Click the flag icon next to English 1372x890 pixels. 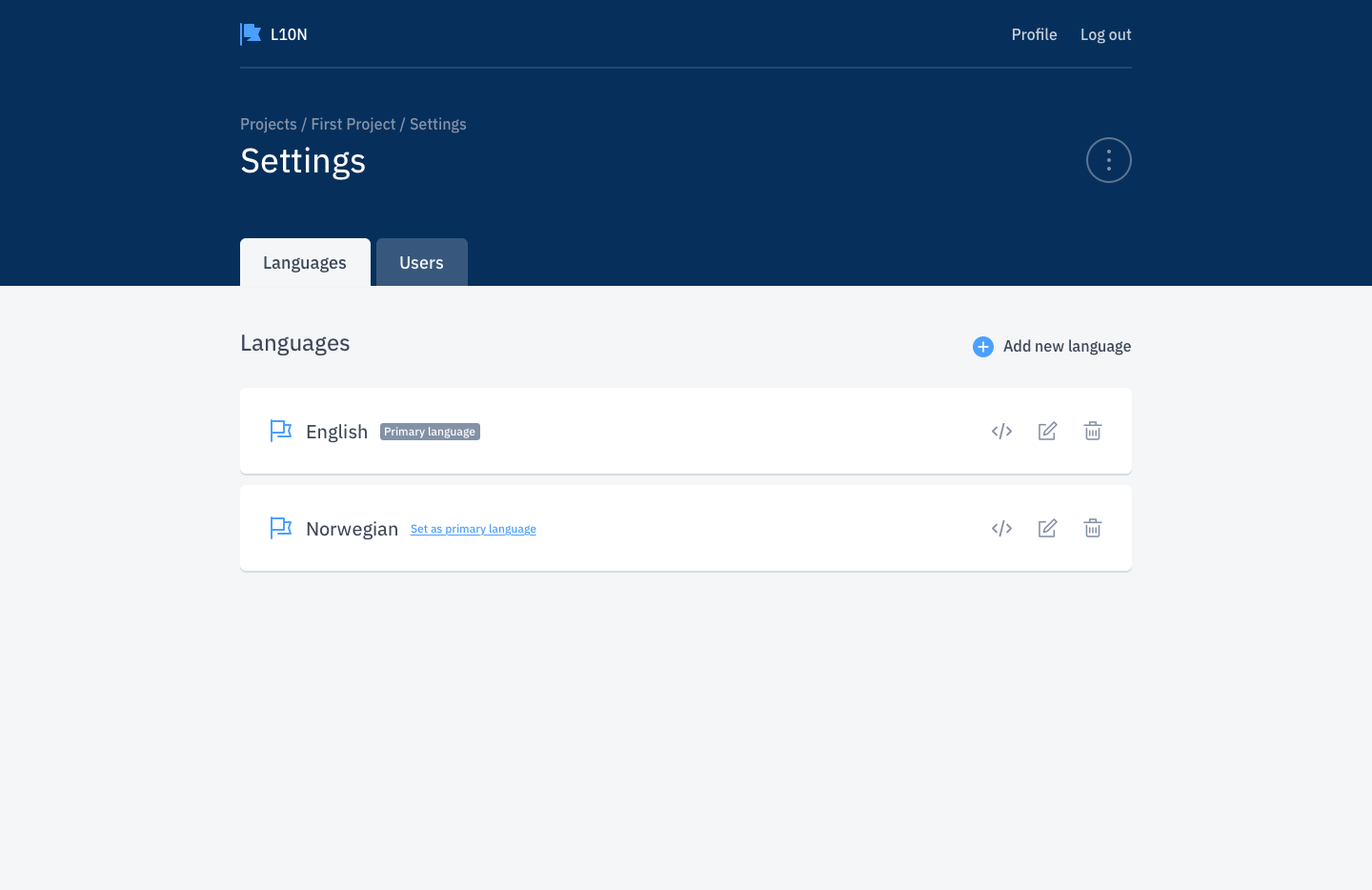click(x=281, y=431)
